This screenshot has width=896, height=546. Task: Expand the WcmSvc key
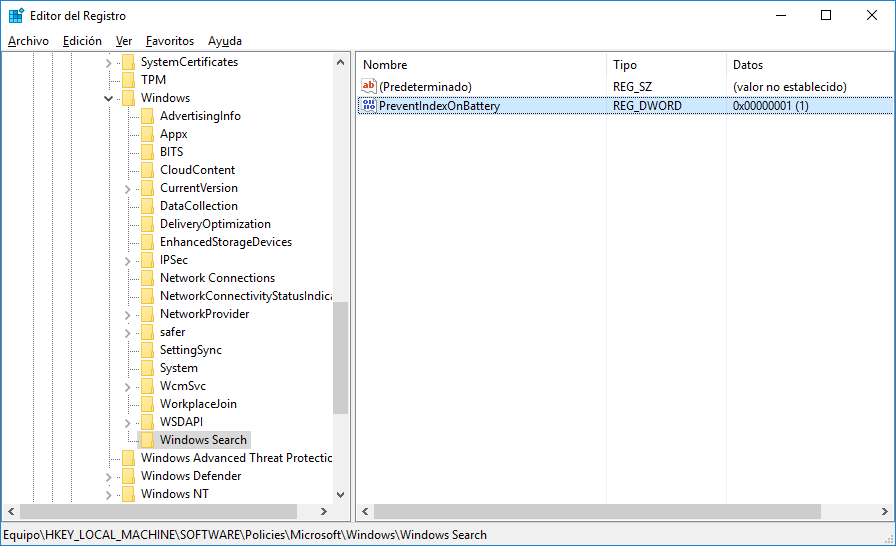pyautogui.click(x=127, y=386)
